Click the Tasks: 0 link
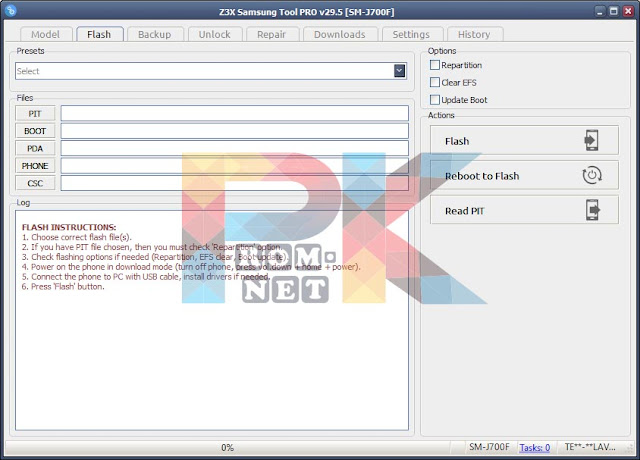 pos(535,448)
